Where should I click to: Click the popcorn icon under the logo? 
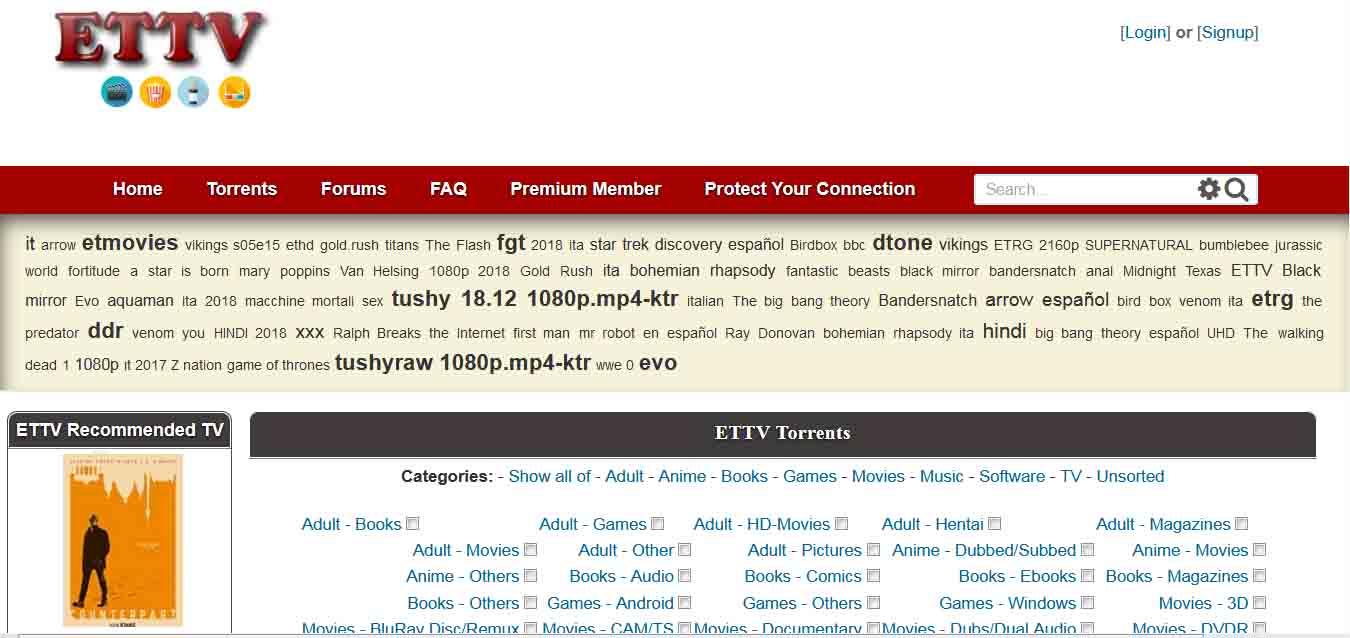click(155, 92)
